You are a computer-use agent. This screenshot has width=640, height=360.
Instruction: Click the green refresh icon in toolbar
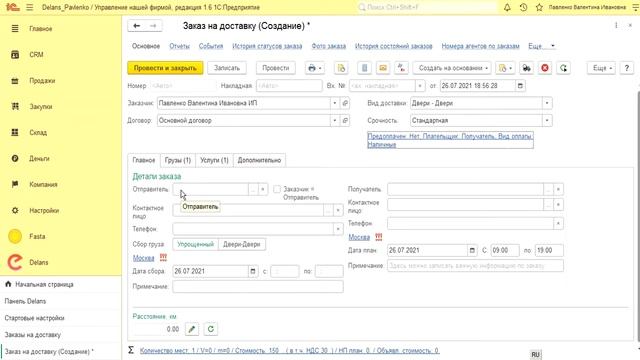[x=563, y=68]
